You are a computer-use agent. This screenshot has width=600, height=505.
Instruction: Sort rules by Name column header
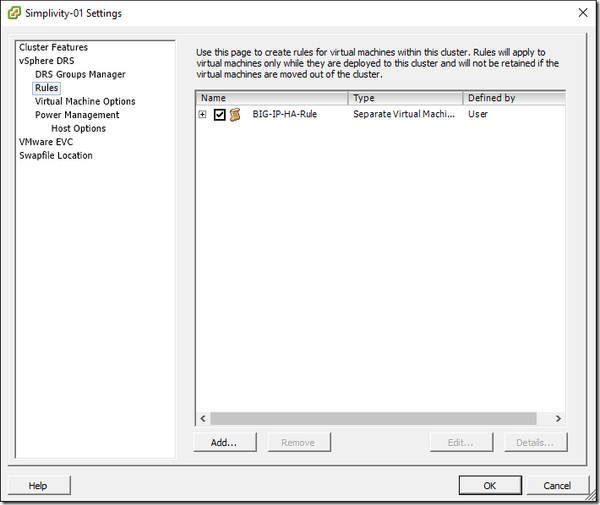[272, 98]
